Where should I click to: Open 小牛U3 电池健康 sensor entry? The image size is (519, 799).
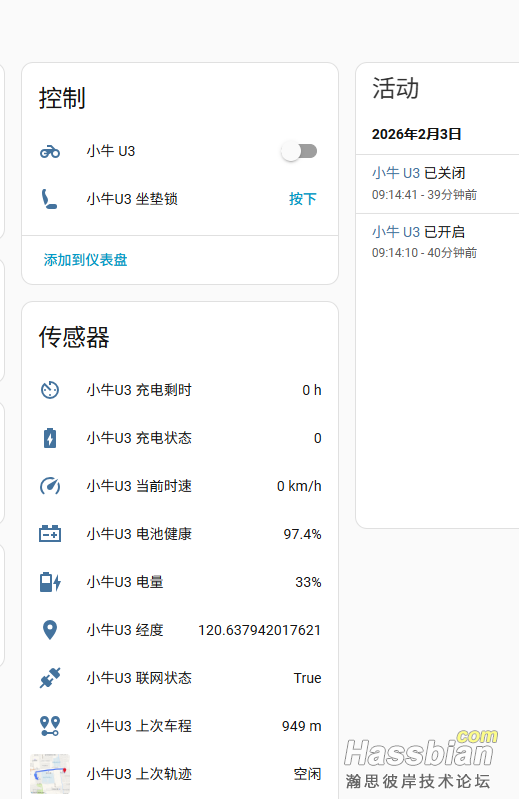(x=180, y=534)
